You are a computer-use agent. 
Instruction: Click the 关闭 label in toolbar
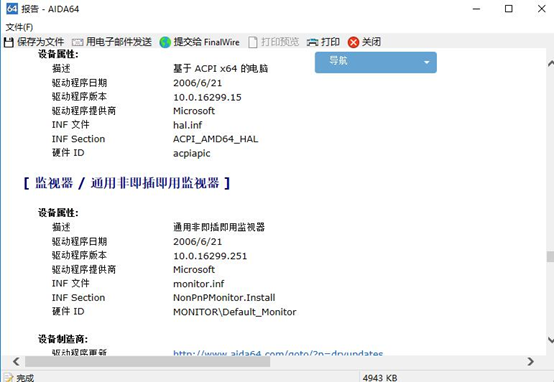click(x=371, y=42)
